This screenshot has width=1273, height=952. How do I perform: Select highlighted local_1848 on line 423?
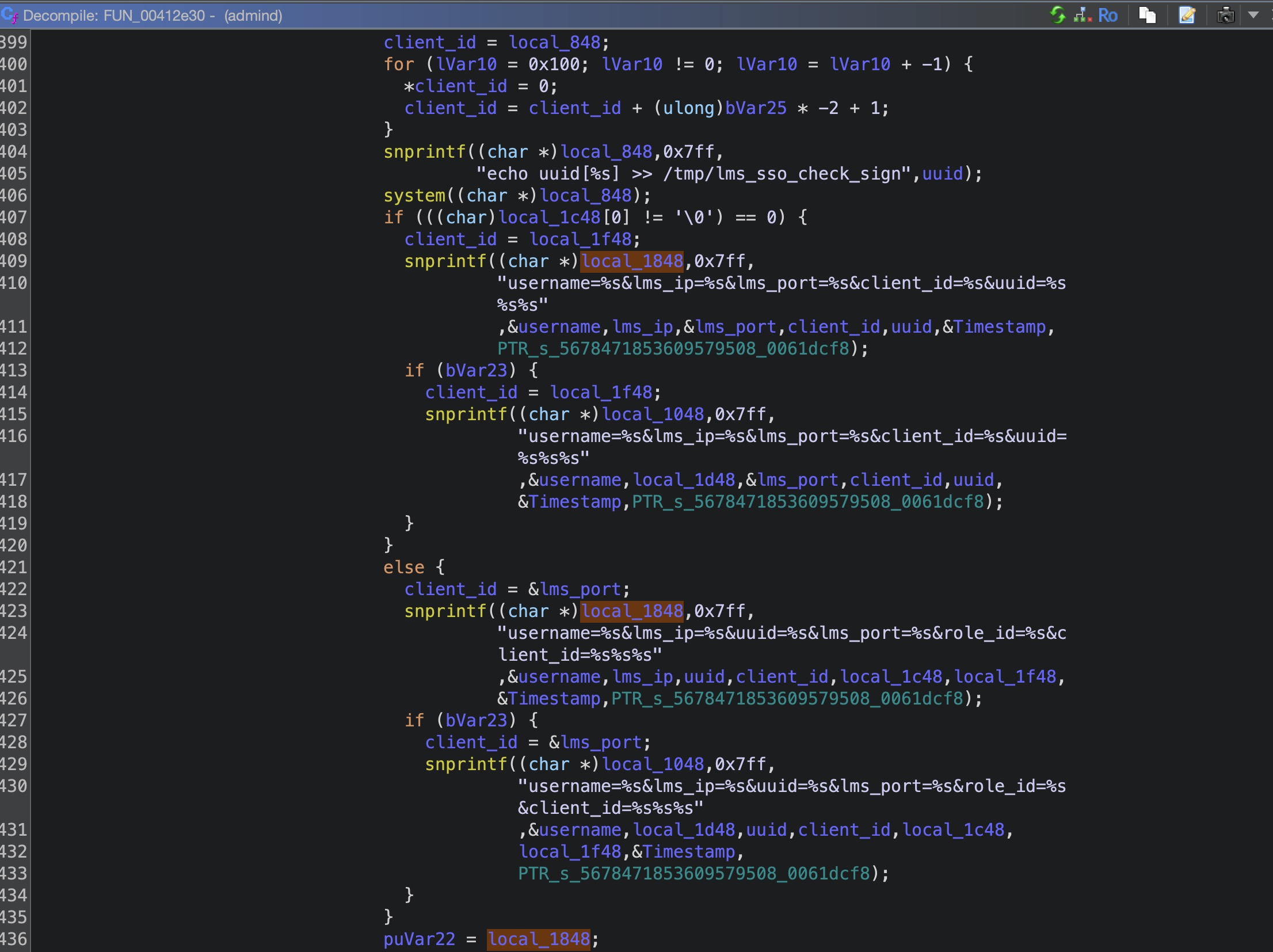[x=632, y=611]
